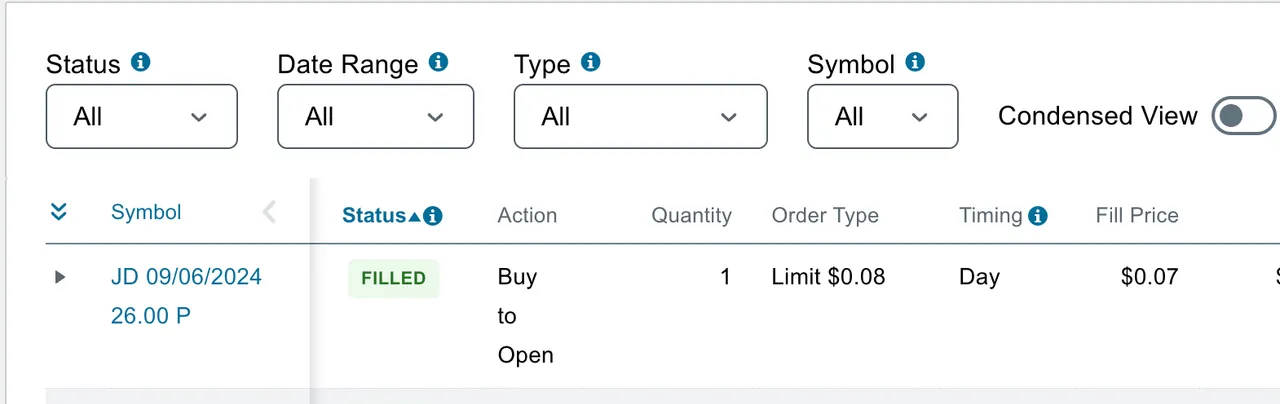Toggle the Condensed View switch
The height and width of the screenshot is (404, 1280).
(x=1244, y=116)
